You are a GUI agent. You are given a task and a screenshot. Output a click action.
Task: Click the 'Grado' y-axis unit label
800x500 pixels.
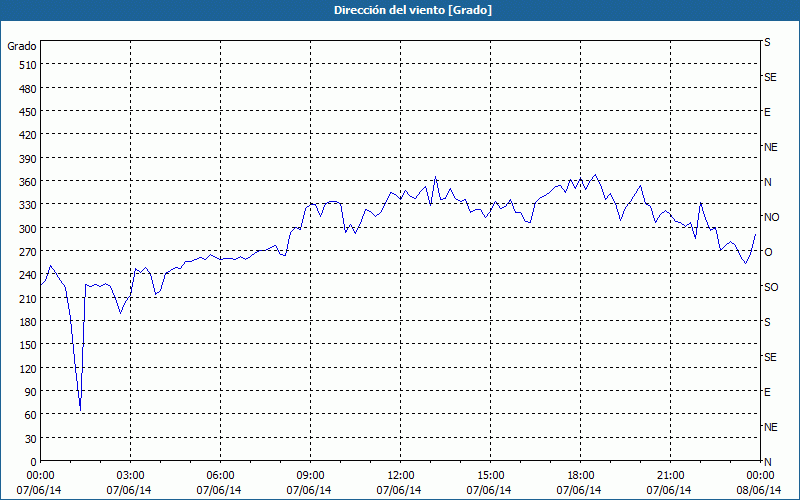(22, 46)
